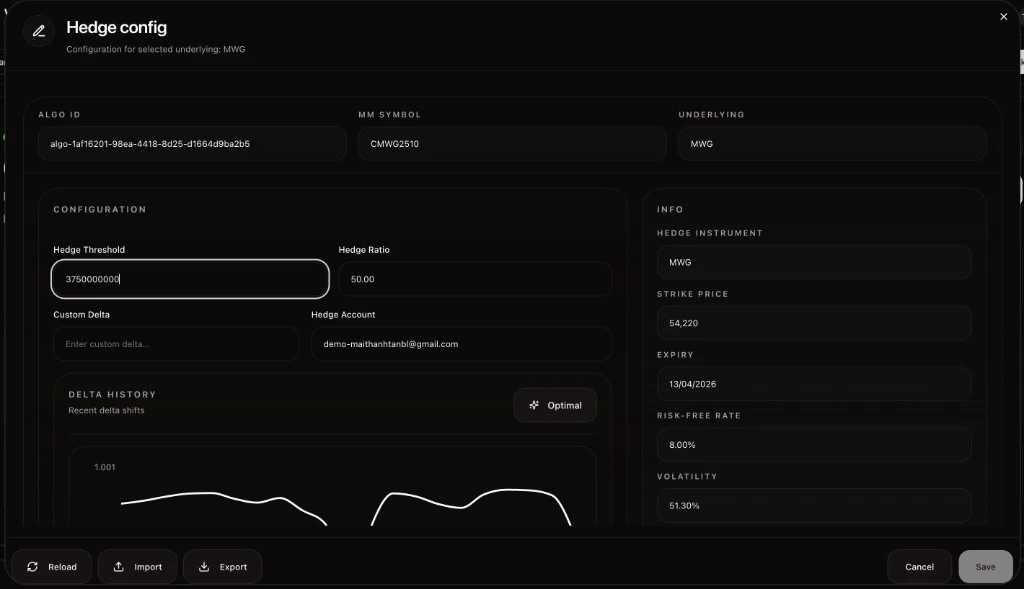
Task: Click the Save button
Action: pos(985,567)
